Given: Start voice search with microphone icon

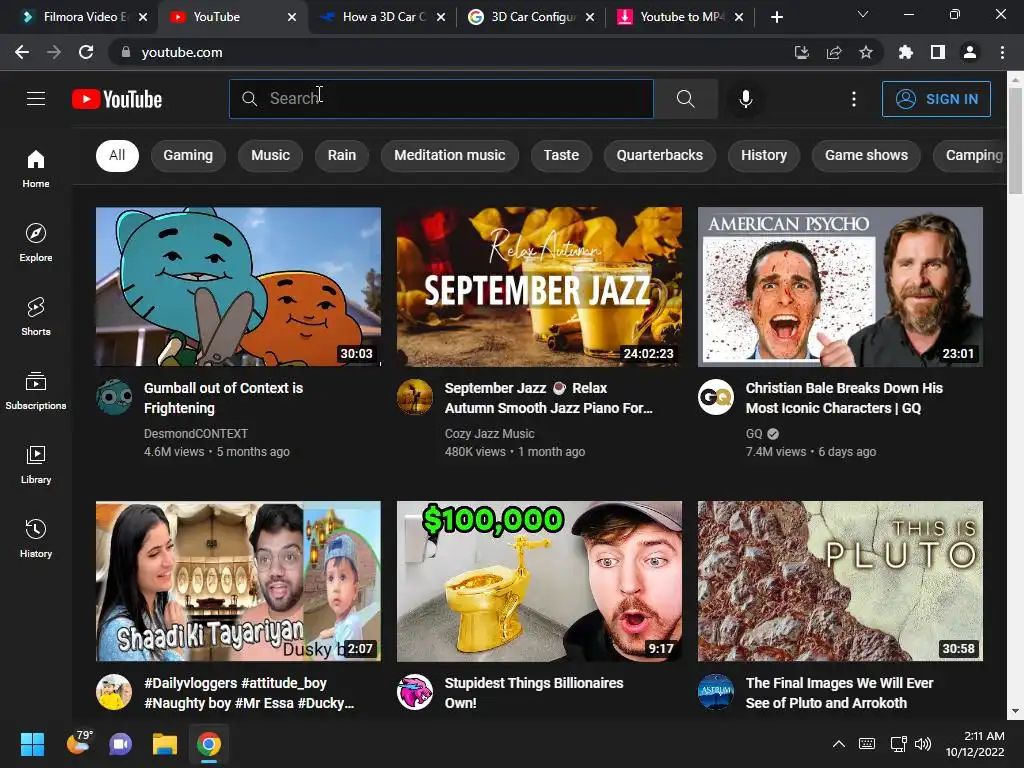Looking at the screenshot, I should (746, 99).
